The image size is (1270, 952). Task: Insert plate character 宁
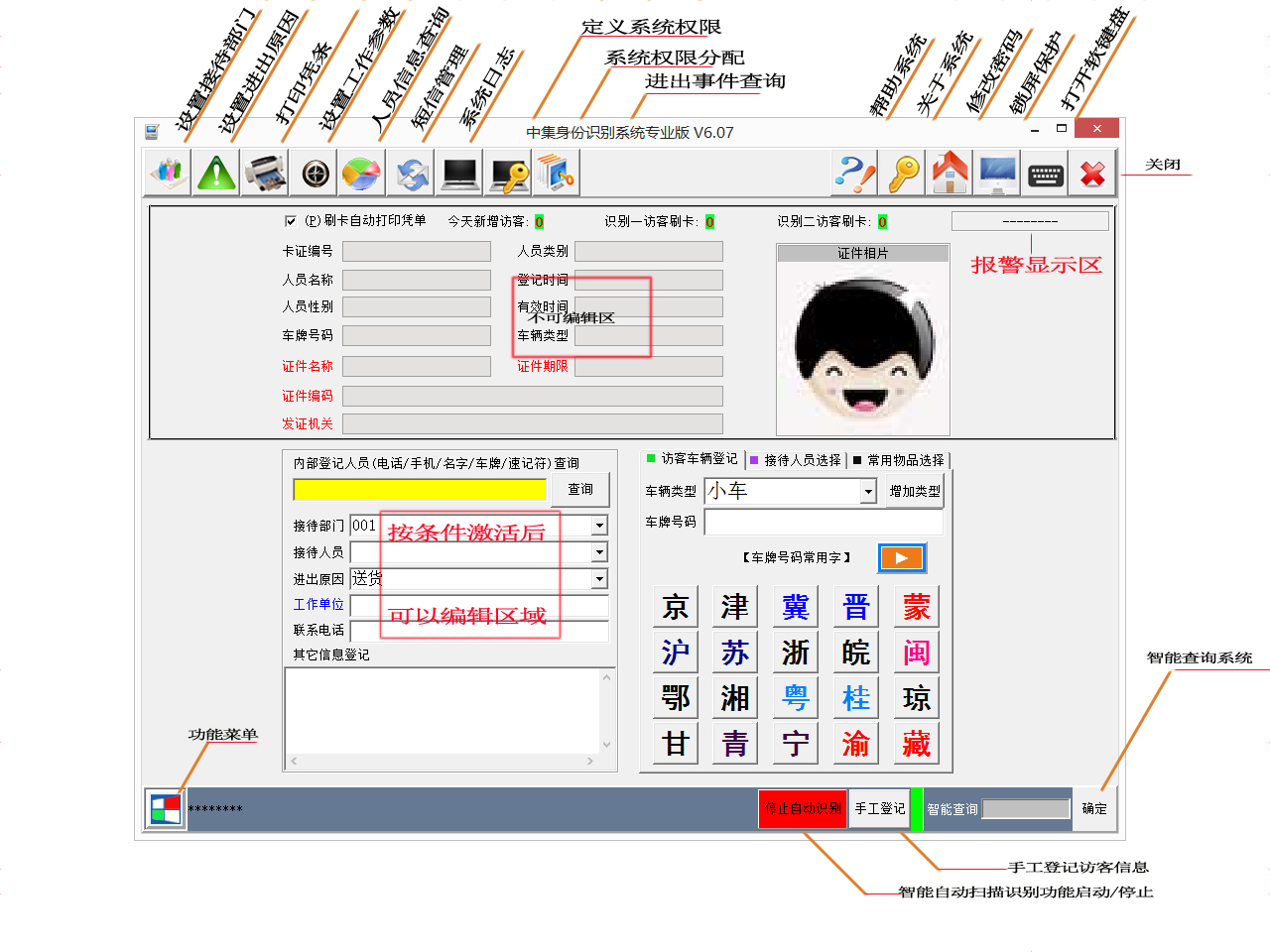796,744
